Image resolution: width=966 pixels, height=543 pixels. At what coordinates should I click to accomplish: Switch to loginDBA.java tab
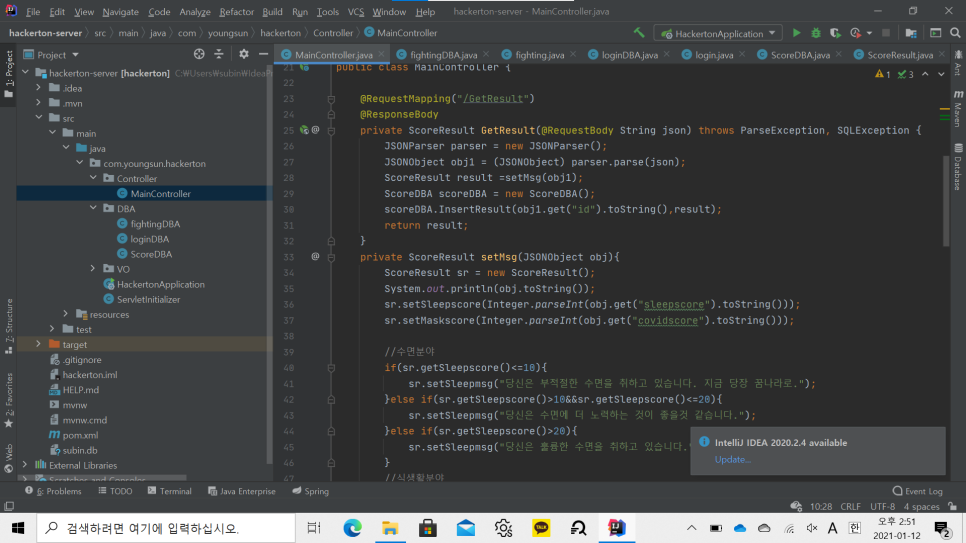coord(629,55)
